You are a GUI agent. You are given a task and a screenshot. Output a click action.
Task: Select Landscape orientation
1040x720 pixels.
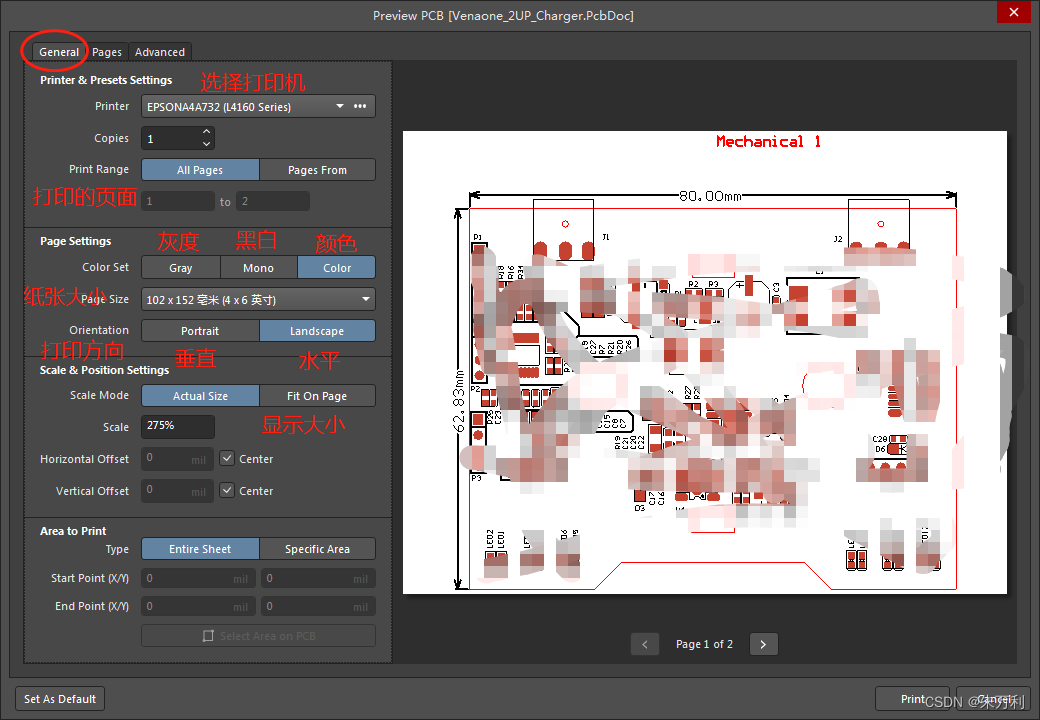(317, 331)
